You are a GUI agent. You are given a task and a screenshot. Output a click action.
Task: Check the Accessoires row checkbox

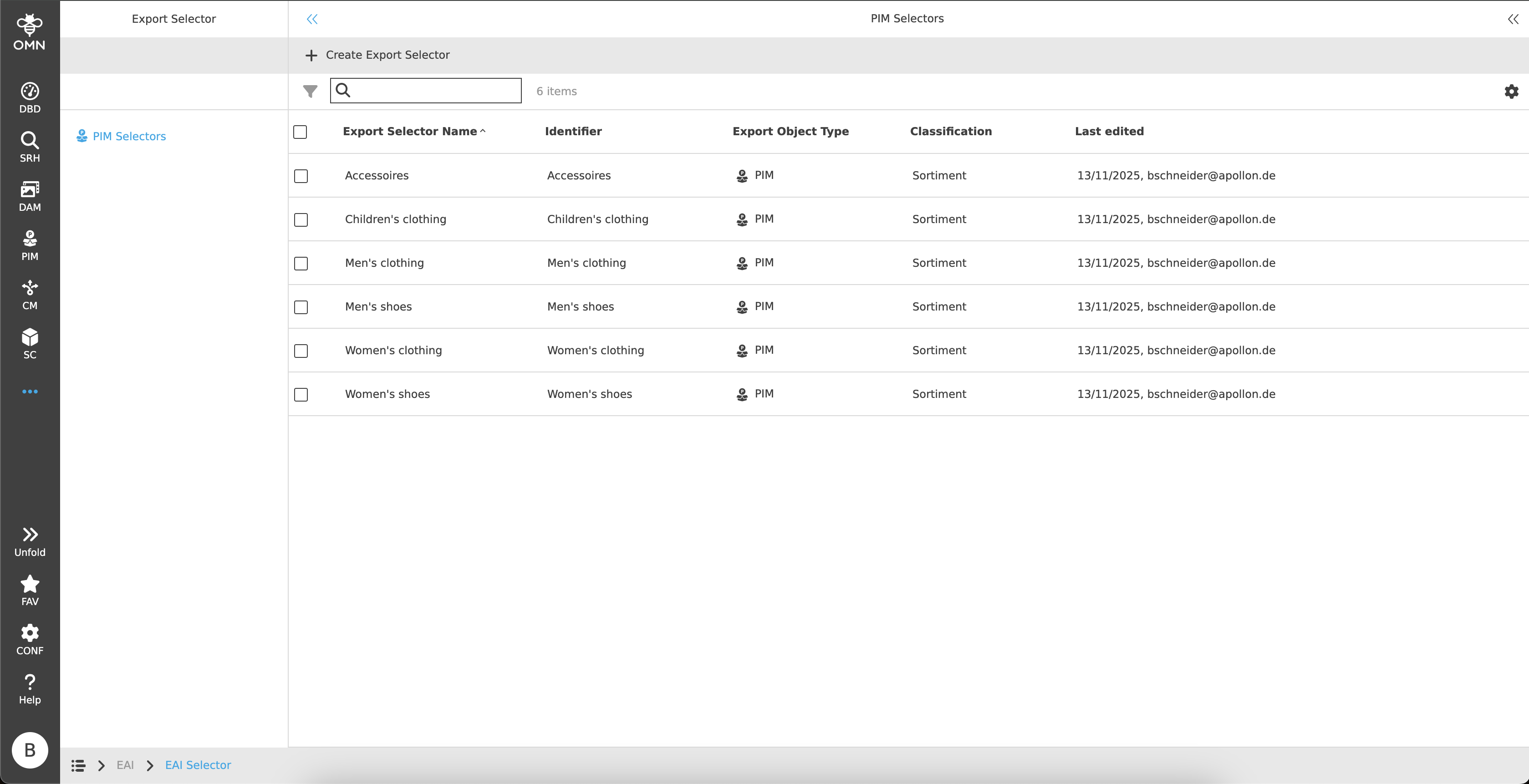301,176
